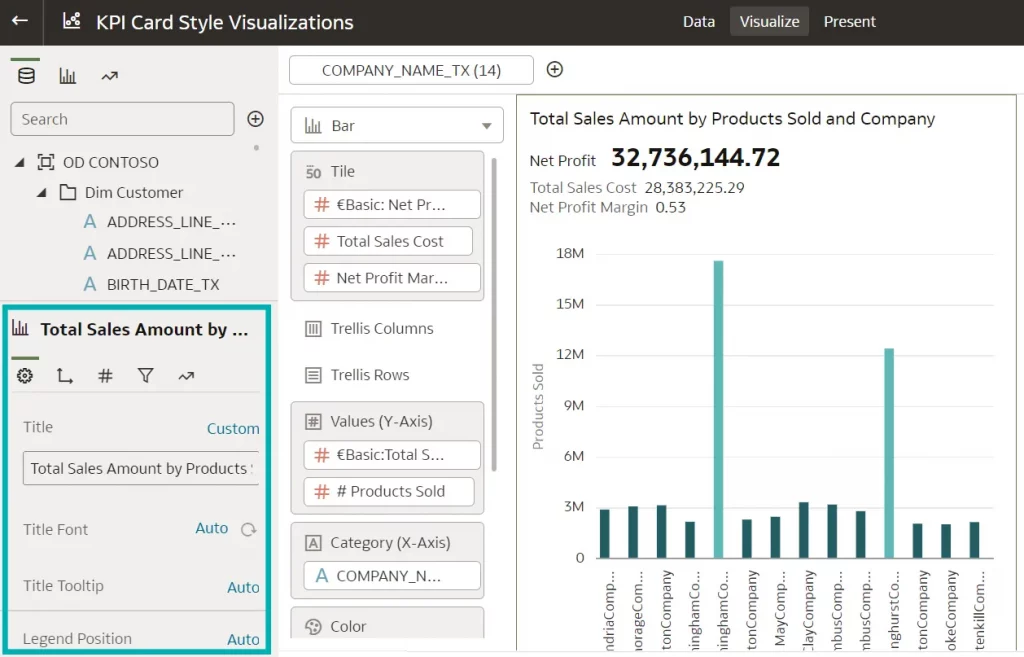
Task: Switch to the Present tab
Action: tap(849, 21)
